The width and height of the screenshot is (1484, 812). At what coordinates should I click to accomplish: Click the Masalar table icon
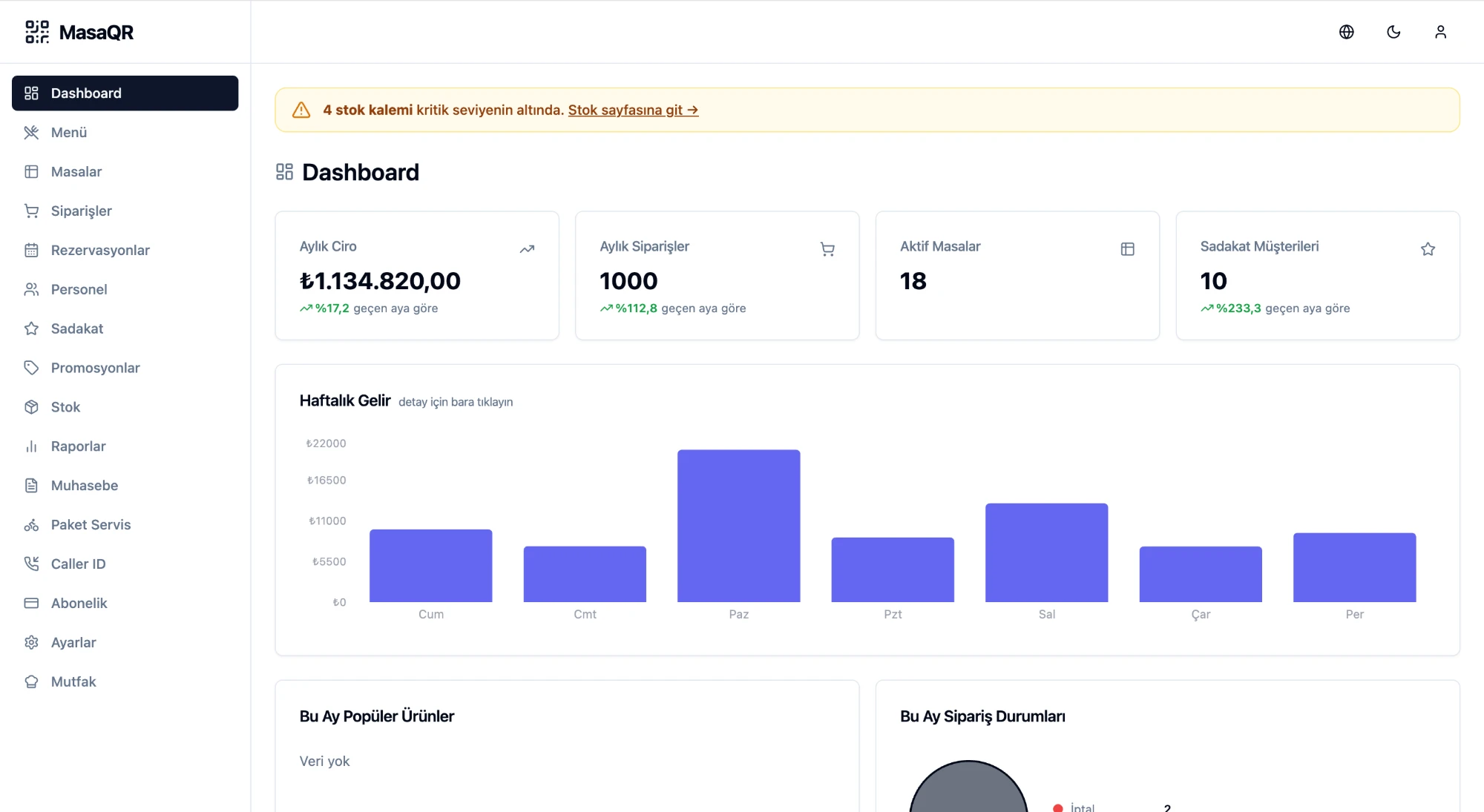[31, 172]
